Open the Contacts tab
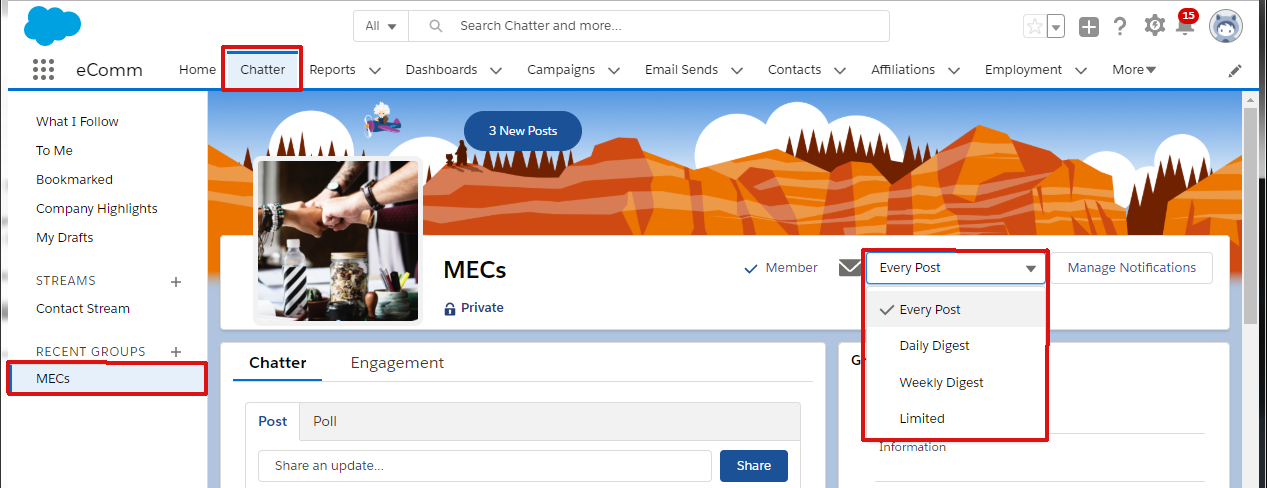The image size is (1267, 488). pos(794,70)
